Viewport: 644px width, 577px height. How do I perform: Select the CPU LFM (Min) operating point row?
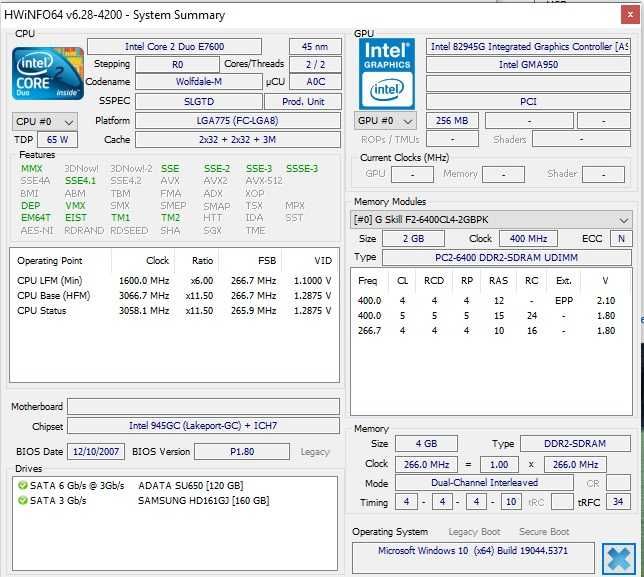(x=174, y=280)
